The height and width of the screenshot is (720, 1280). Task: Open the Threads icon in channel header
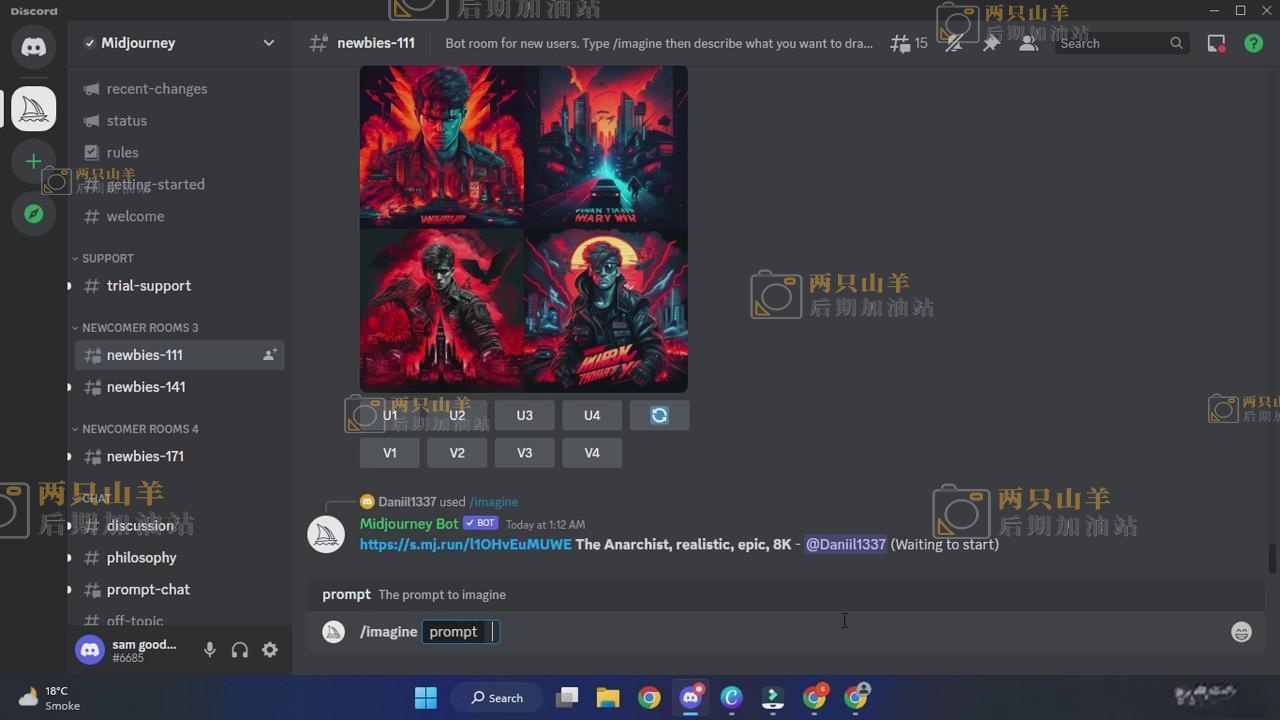click(x=902, y=43)
